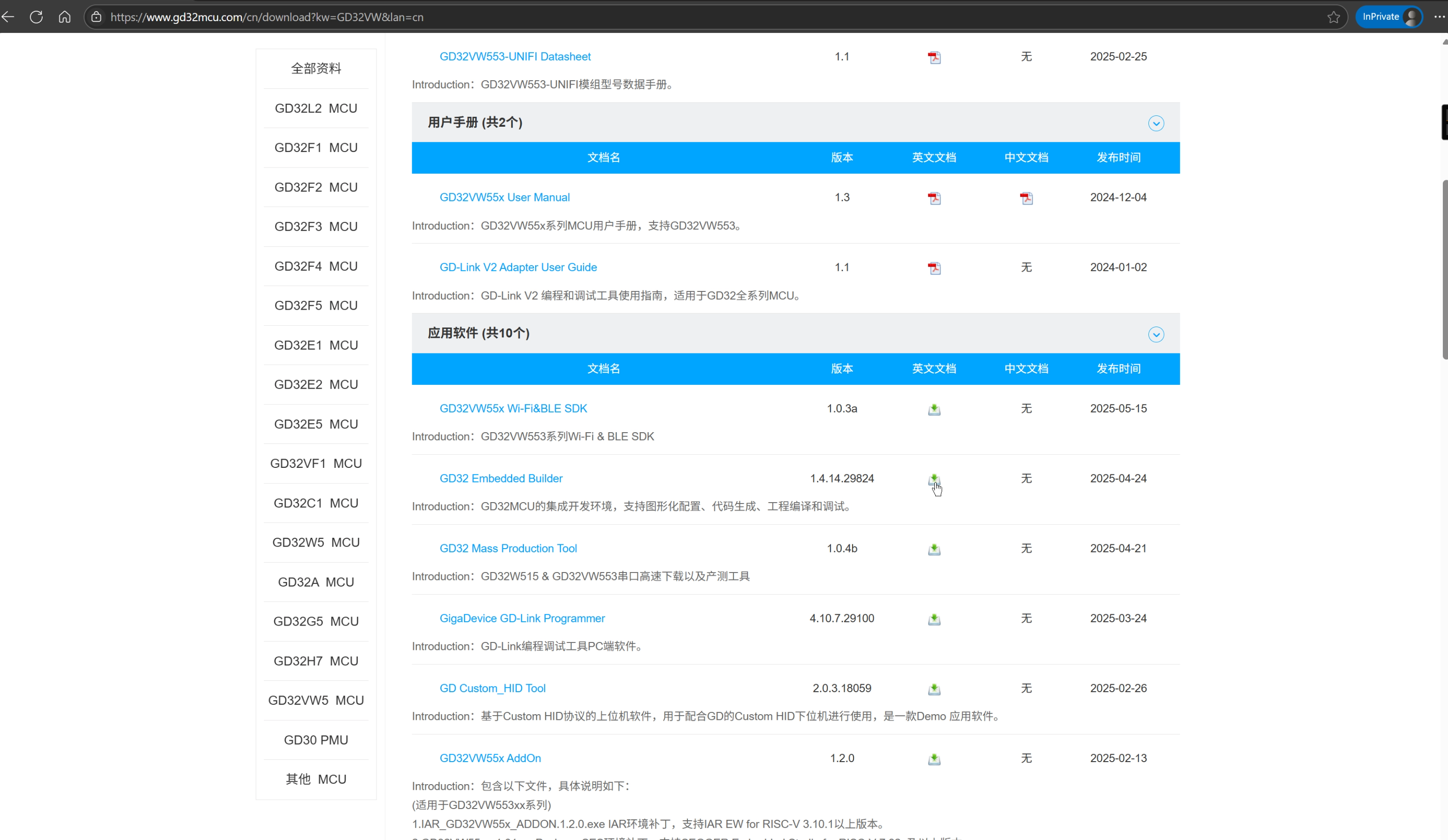Select GD32F2 MCU category
Screen dimensions: 1448x840
coord(316,187)
